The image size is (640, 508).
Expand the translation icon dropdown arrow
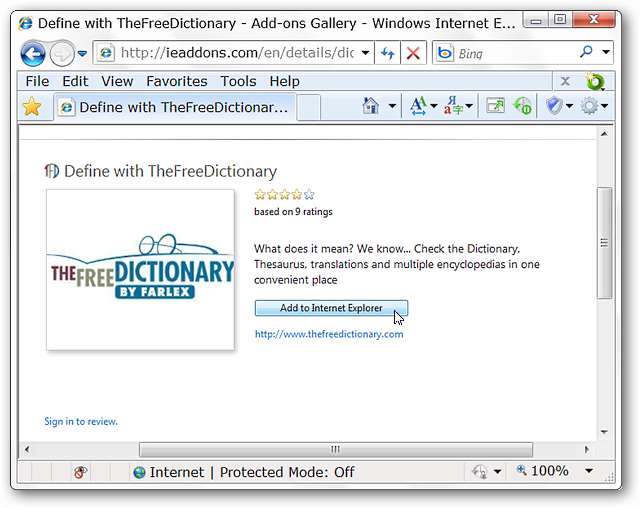click(x=469, y=106)
